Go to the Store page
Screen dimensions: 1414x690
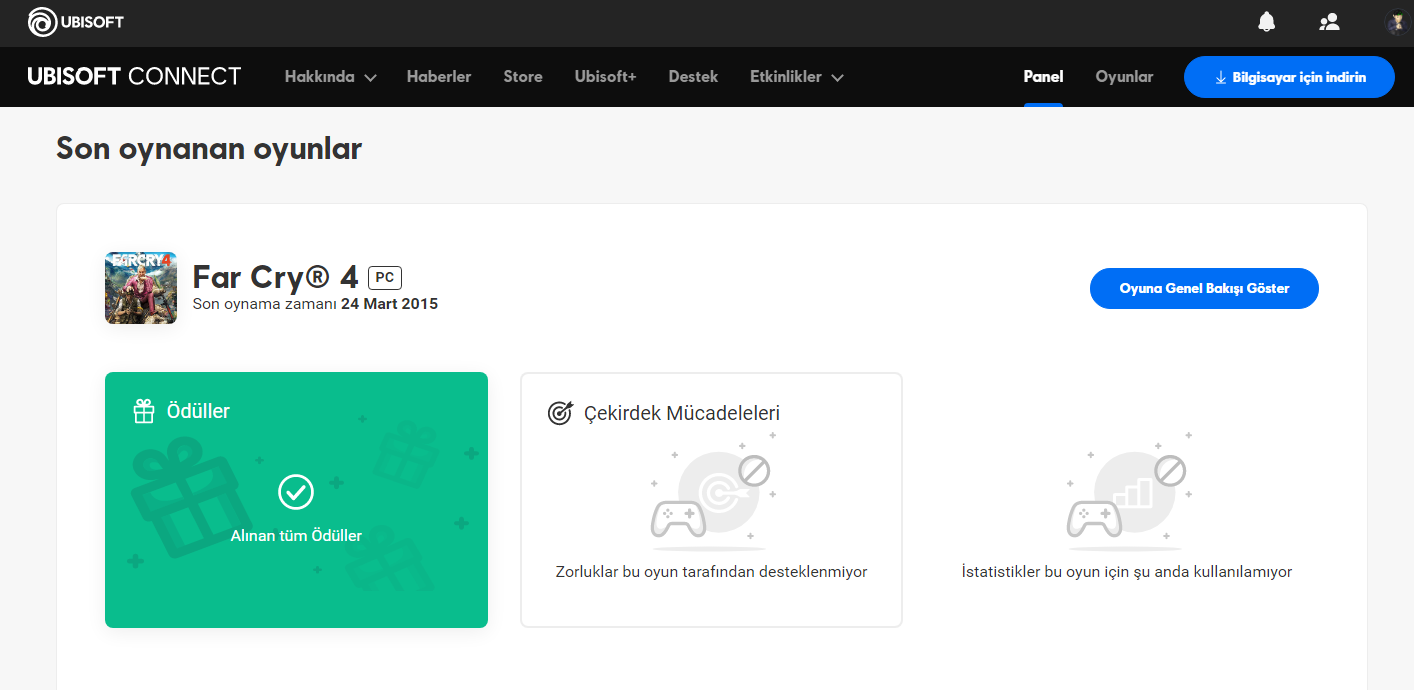(523, 77)
